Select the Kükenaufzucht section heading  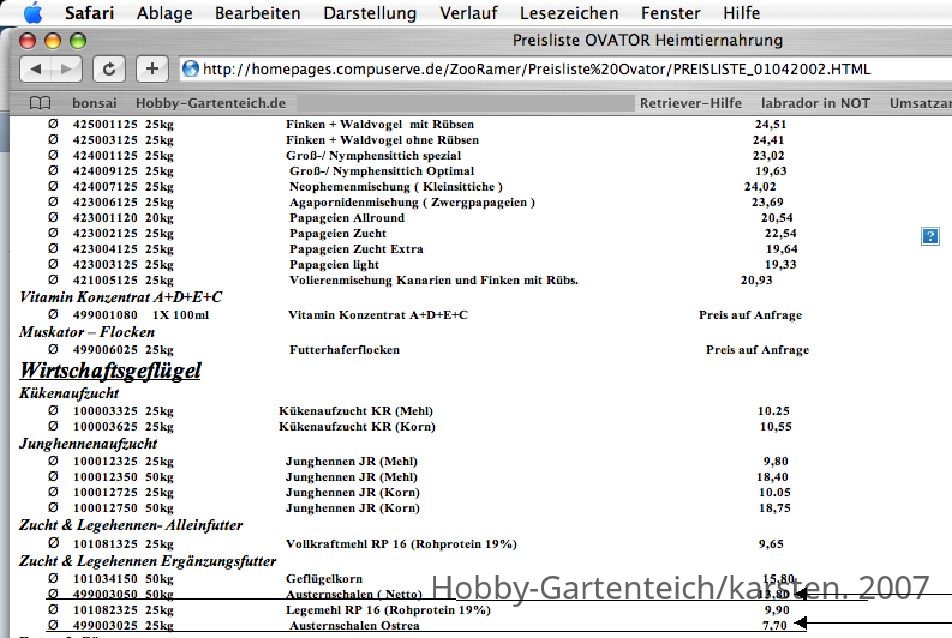point(69,393)
